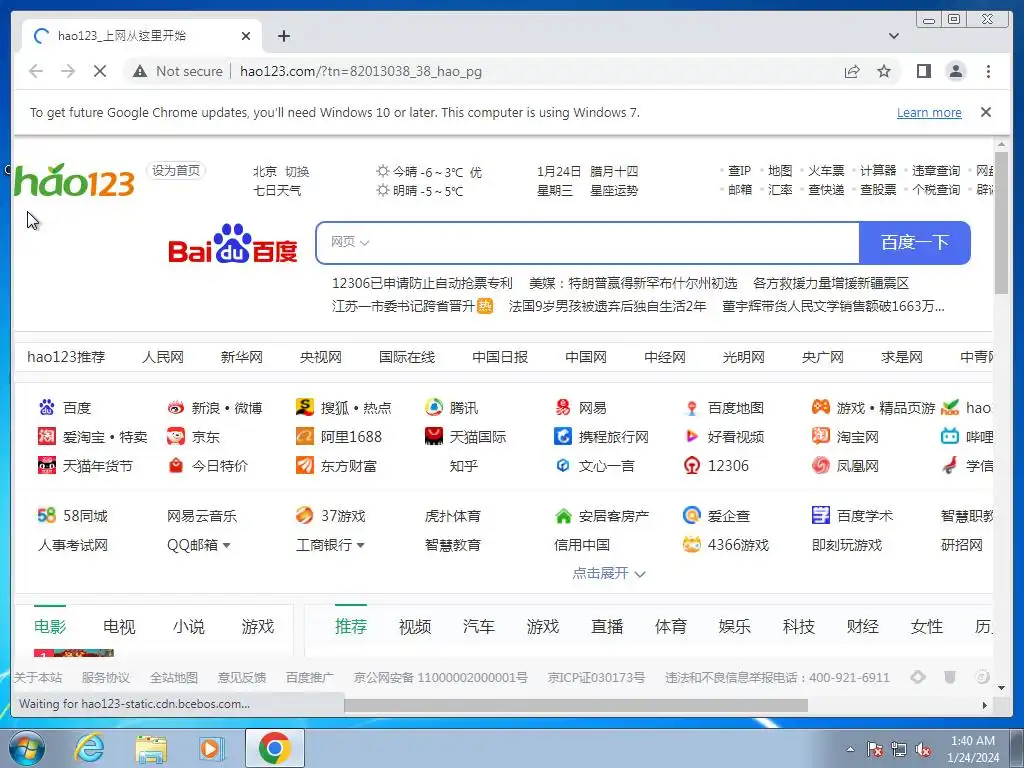This screenshot has height=768, width=1024.
Task: Open the 58同城 icon link
Action: pos(46,515)
